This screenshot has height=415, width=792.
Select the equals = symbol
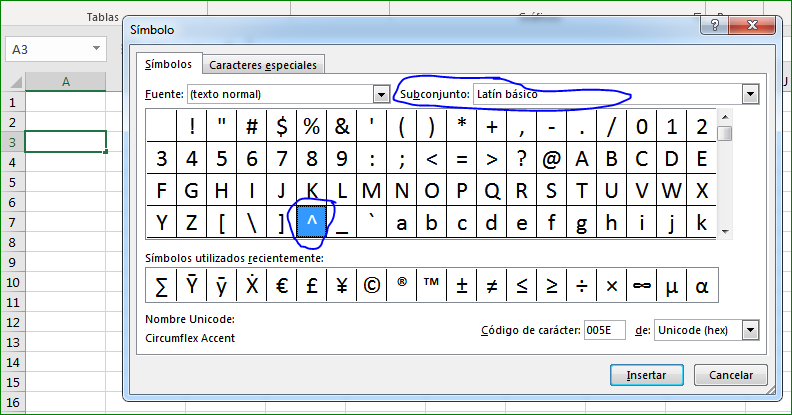pos(462,158)
